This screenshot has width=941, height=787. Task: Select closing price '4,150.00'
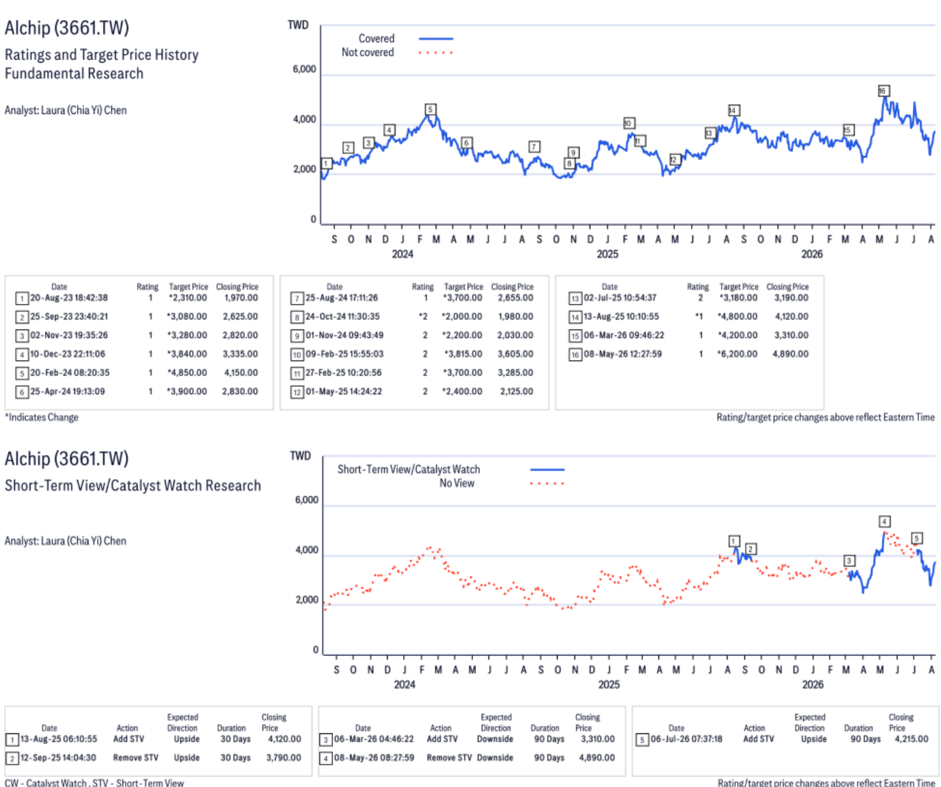coord(241,373)
